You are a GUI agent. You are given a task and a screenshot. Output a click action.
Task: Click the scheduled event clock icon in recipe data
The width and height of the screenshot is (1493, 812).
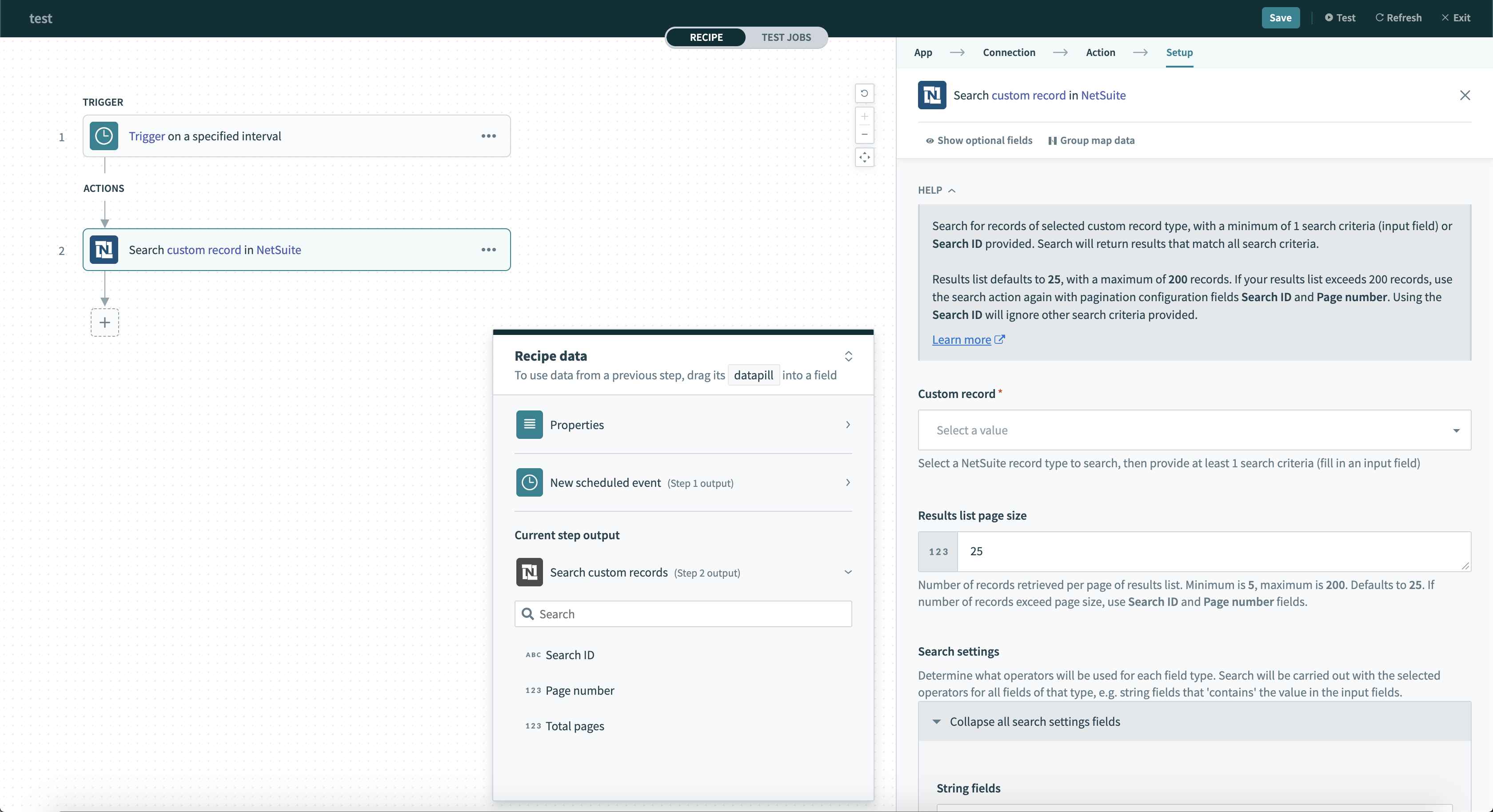click(529, 483)
